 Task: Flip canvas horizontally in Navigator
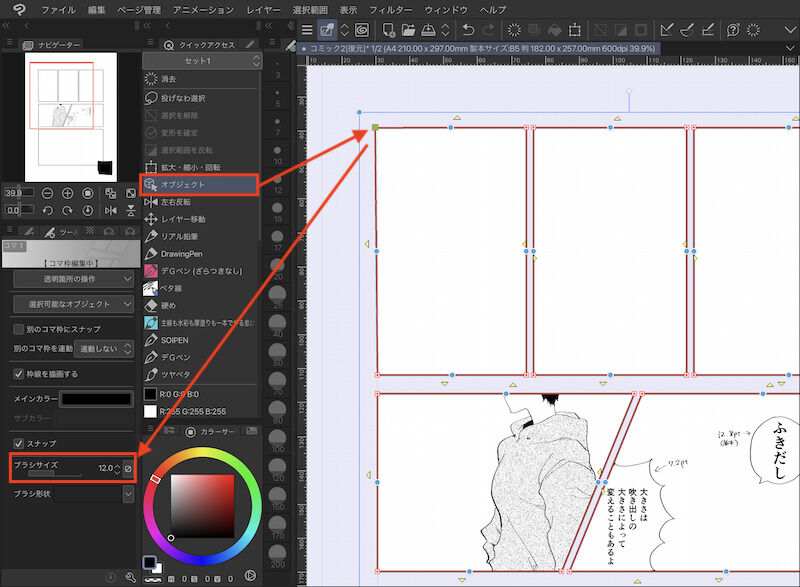pyautogui.click(x=110, y=210)
